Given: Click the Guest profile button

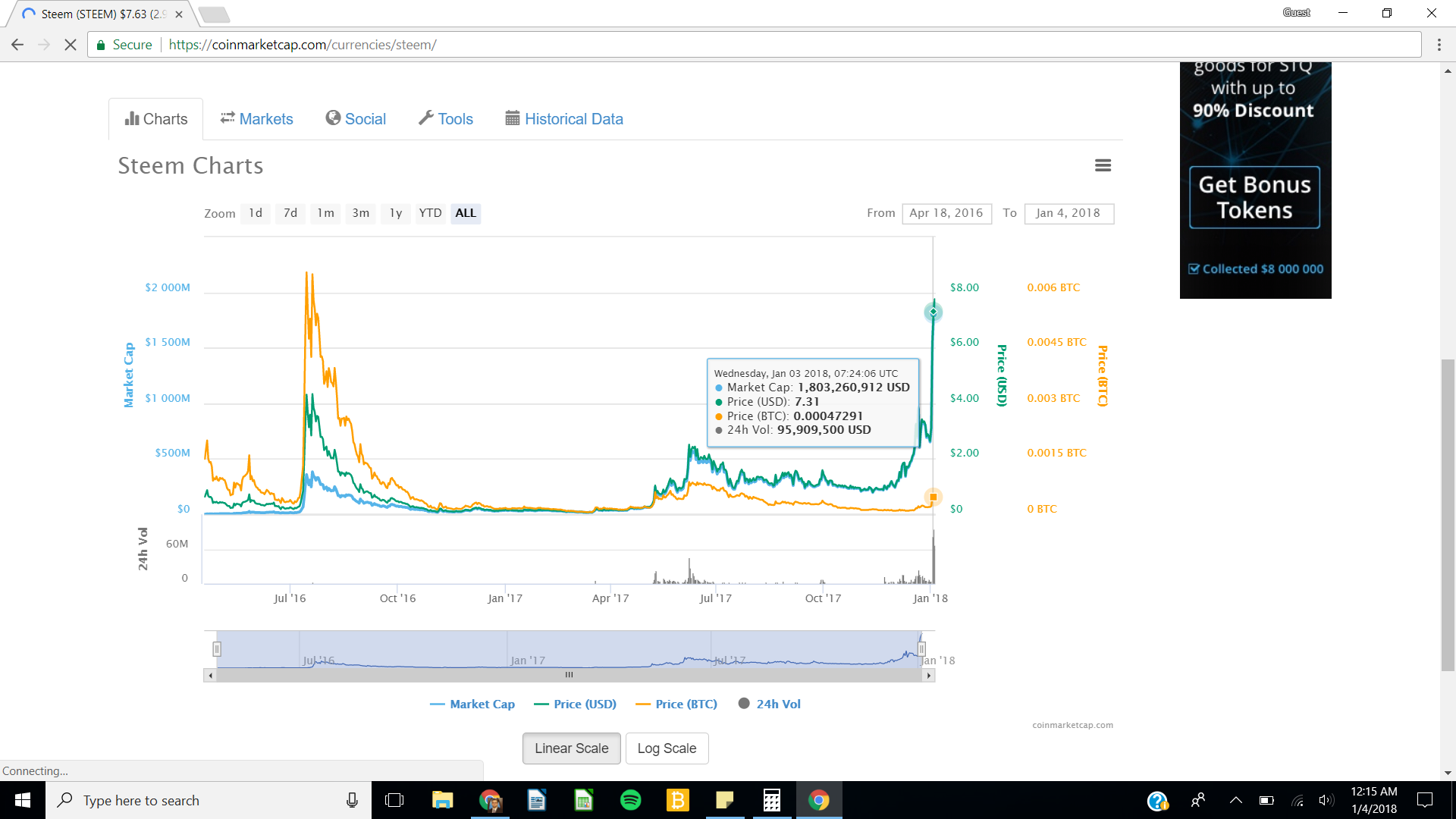Looking at the screenshot, I should (1296, 12).
